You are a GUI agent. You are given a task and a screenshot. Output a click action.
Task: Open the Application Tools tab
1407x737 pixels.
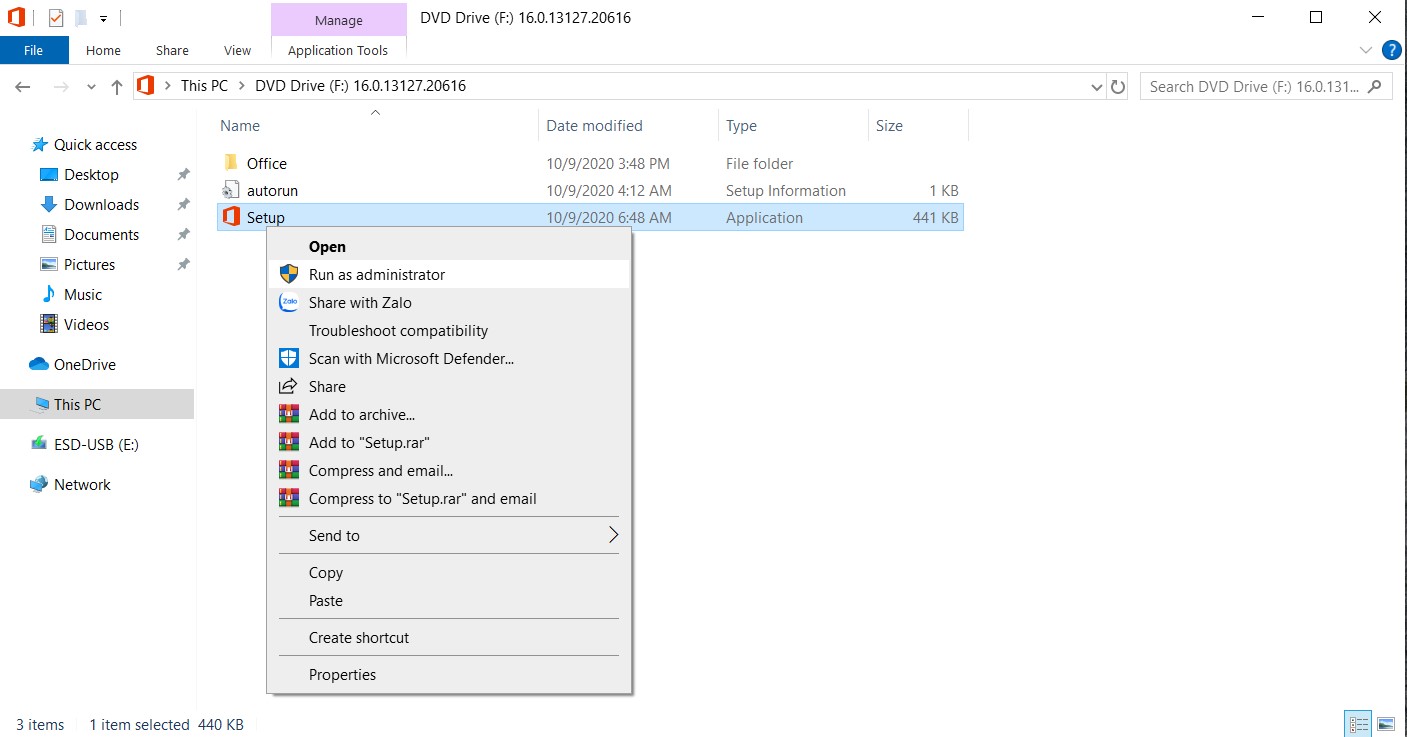(x=338, y=50)
